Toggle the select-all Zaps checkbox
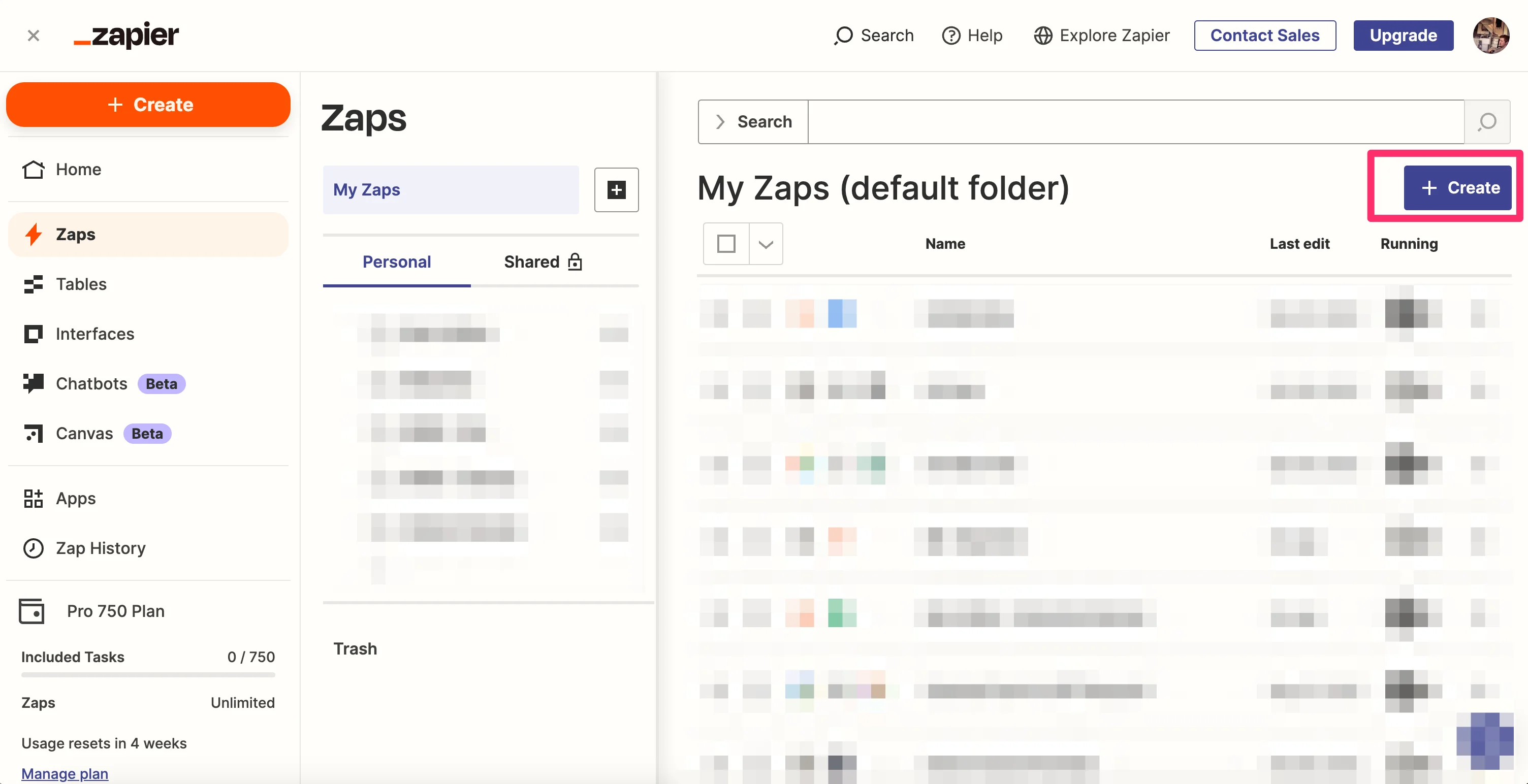 tap(726, 244)
